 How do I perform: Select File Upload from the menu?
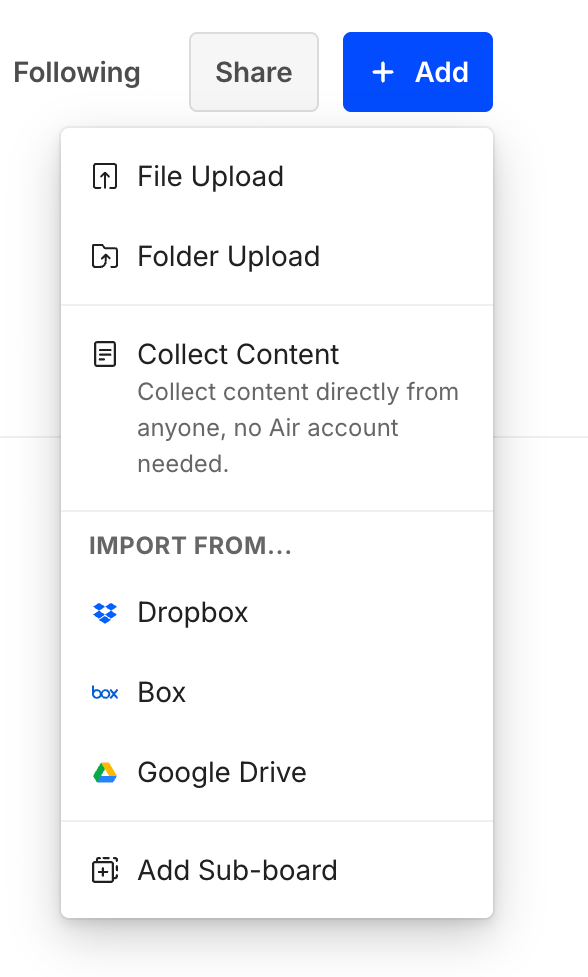point(210,176)
